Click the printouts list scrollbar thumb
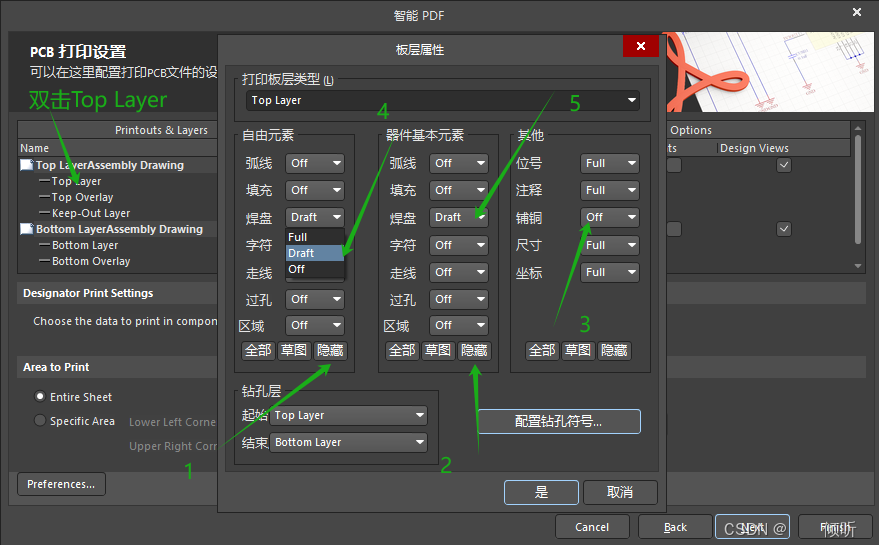This screenshot has height=545, width=879. click(x=858, y=188)
